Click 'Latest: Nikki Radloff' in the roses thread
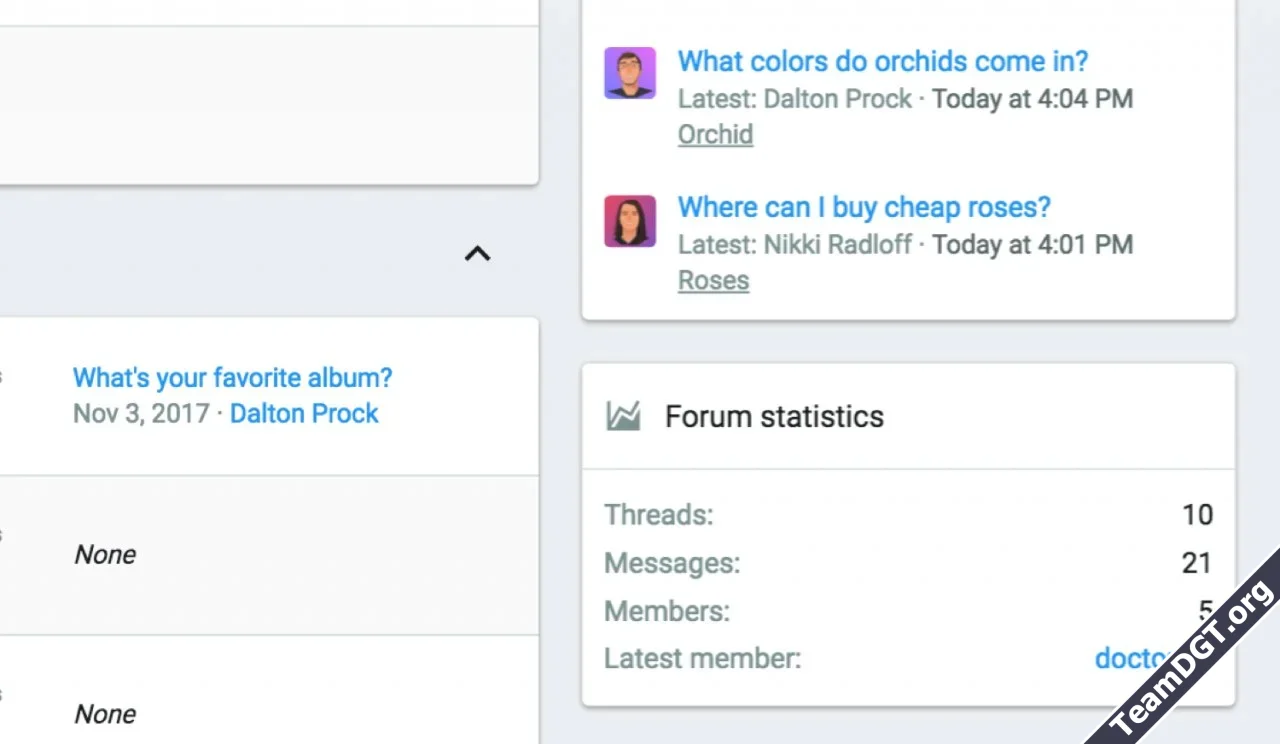Screen dimensions: 1280x744 click(795, 244)
